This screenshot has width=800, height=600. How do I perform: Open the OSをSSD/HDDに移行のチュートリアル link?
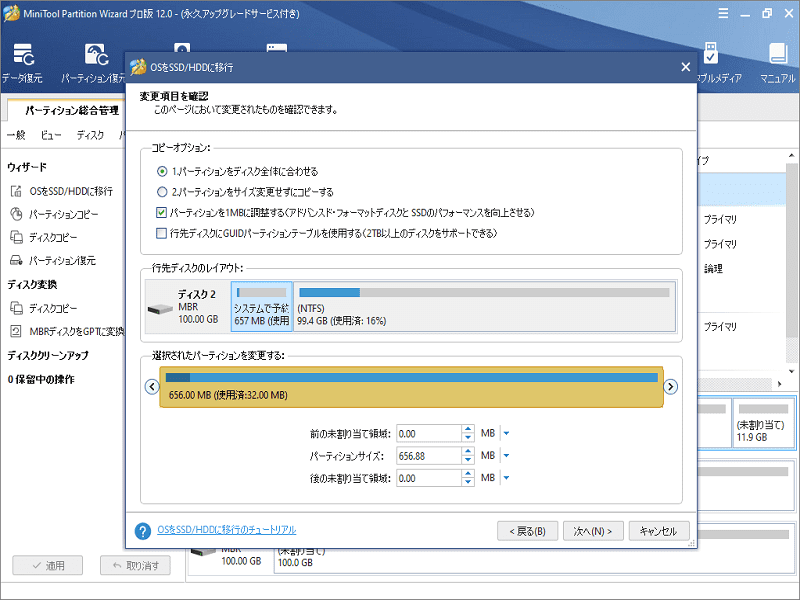point(227,530)
